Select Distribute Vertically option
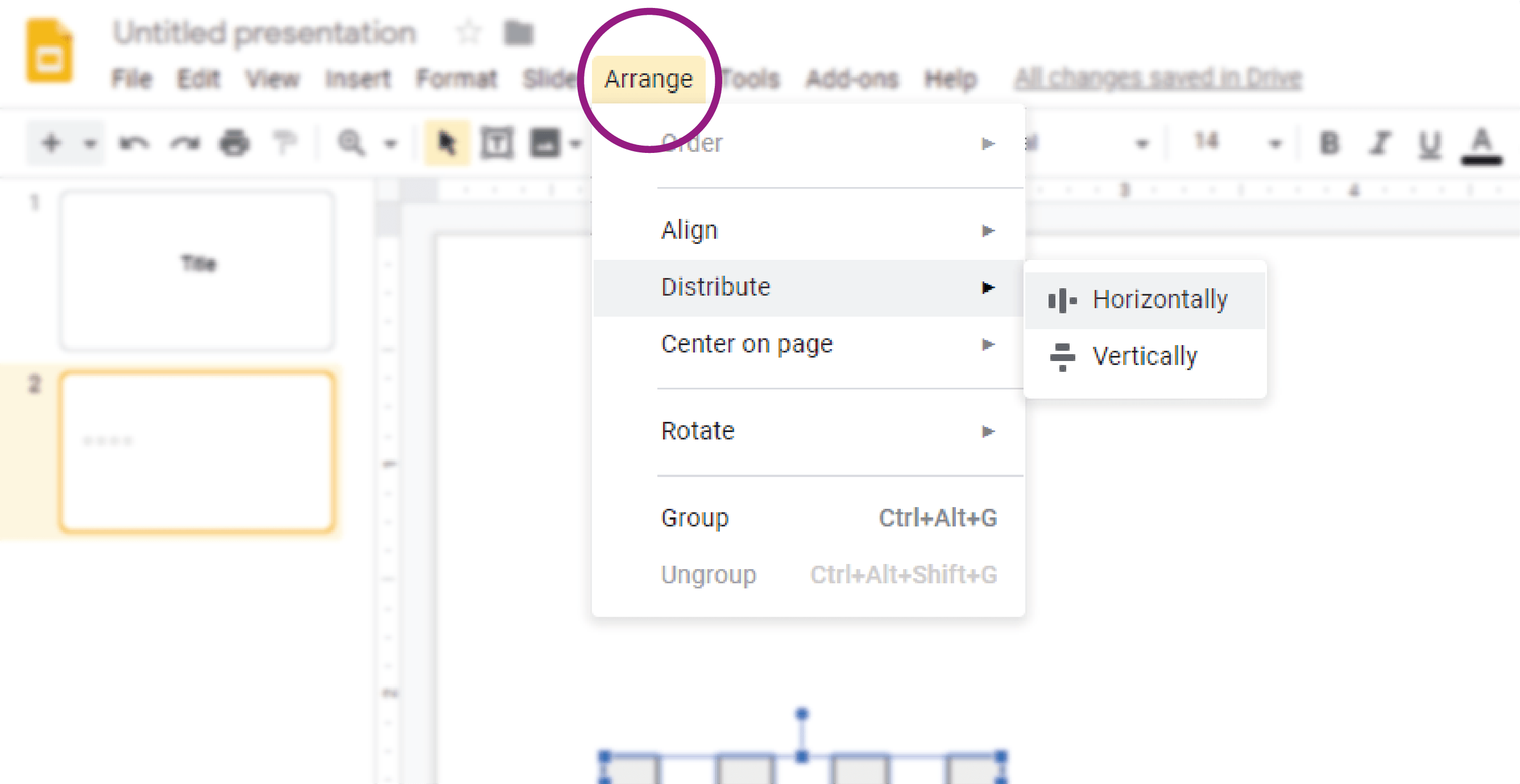Viewport: 1520px width, 784px height. coord(1144,355)
